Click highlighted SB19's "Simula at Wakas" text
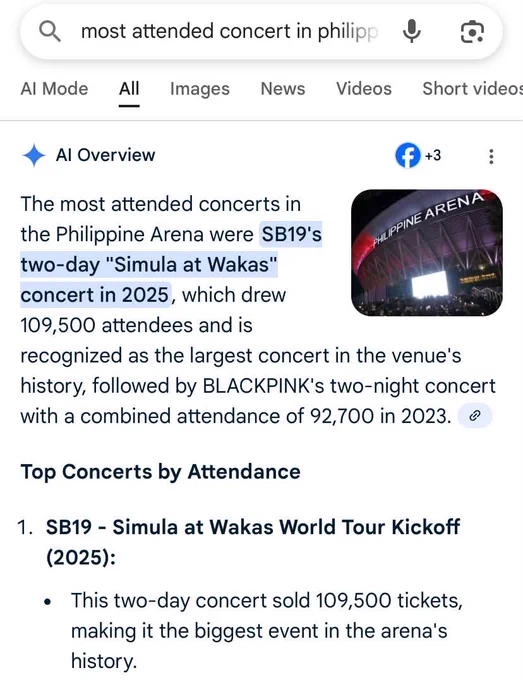 coord(171,265)
